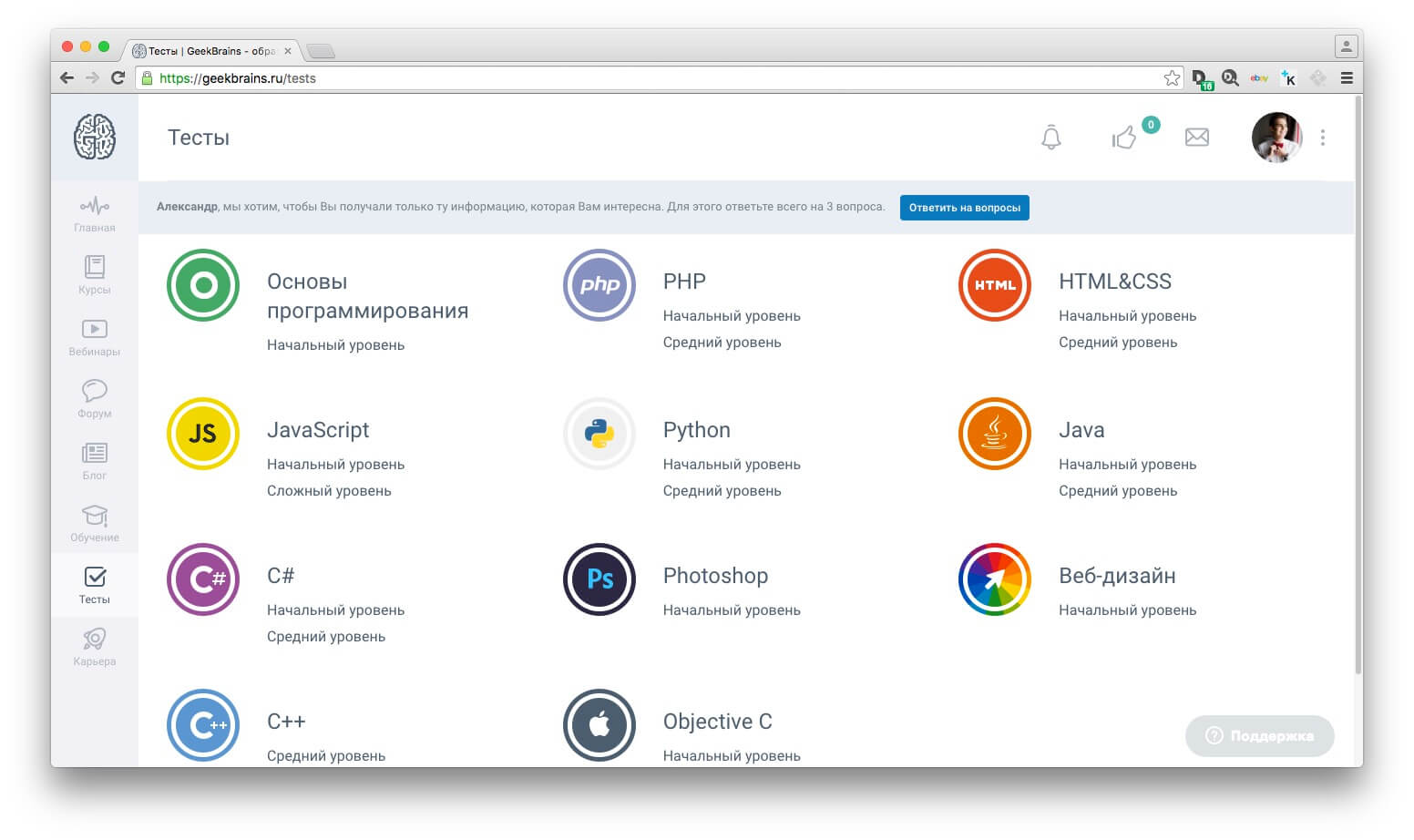
Task: Open Основы программирования Начальный уровень test
Action: tap(335, 345)
